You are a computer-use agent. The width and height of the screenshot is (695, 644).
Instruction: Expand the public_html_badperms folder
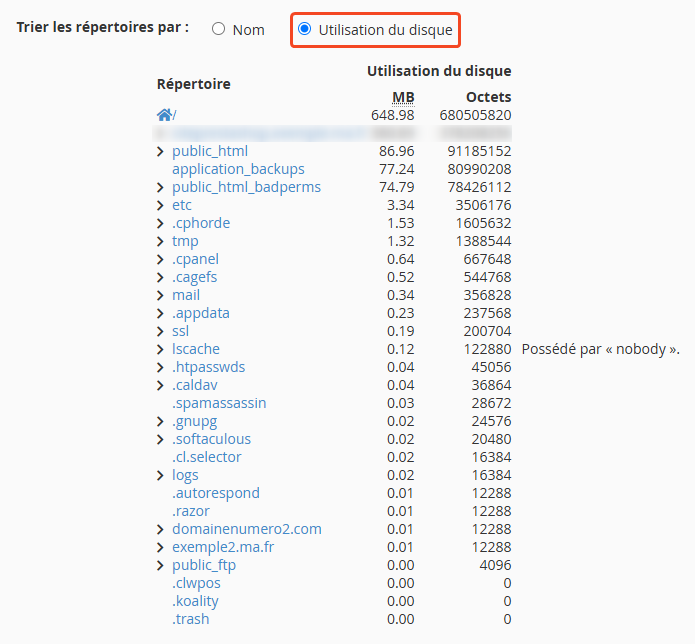click(161, 187)
